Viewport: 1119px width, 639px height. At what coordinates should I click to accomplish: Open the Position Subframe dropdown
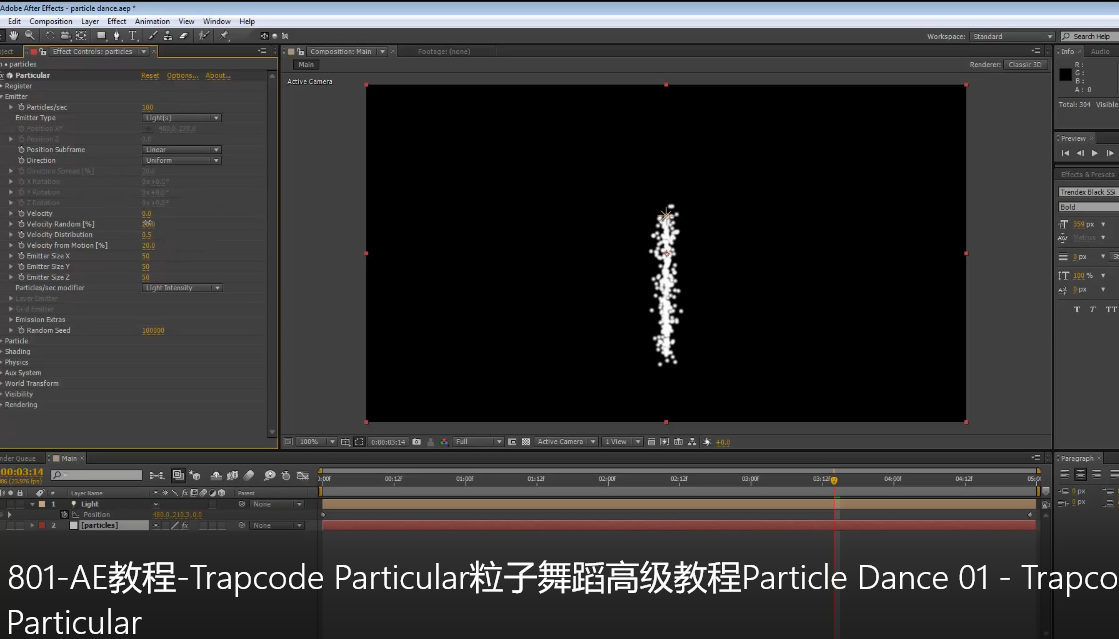tap(181, 150)
